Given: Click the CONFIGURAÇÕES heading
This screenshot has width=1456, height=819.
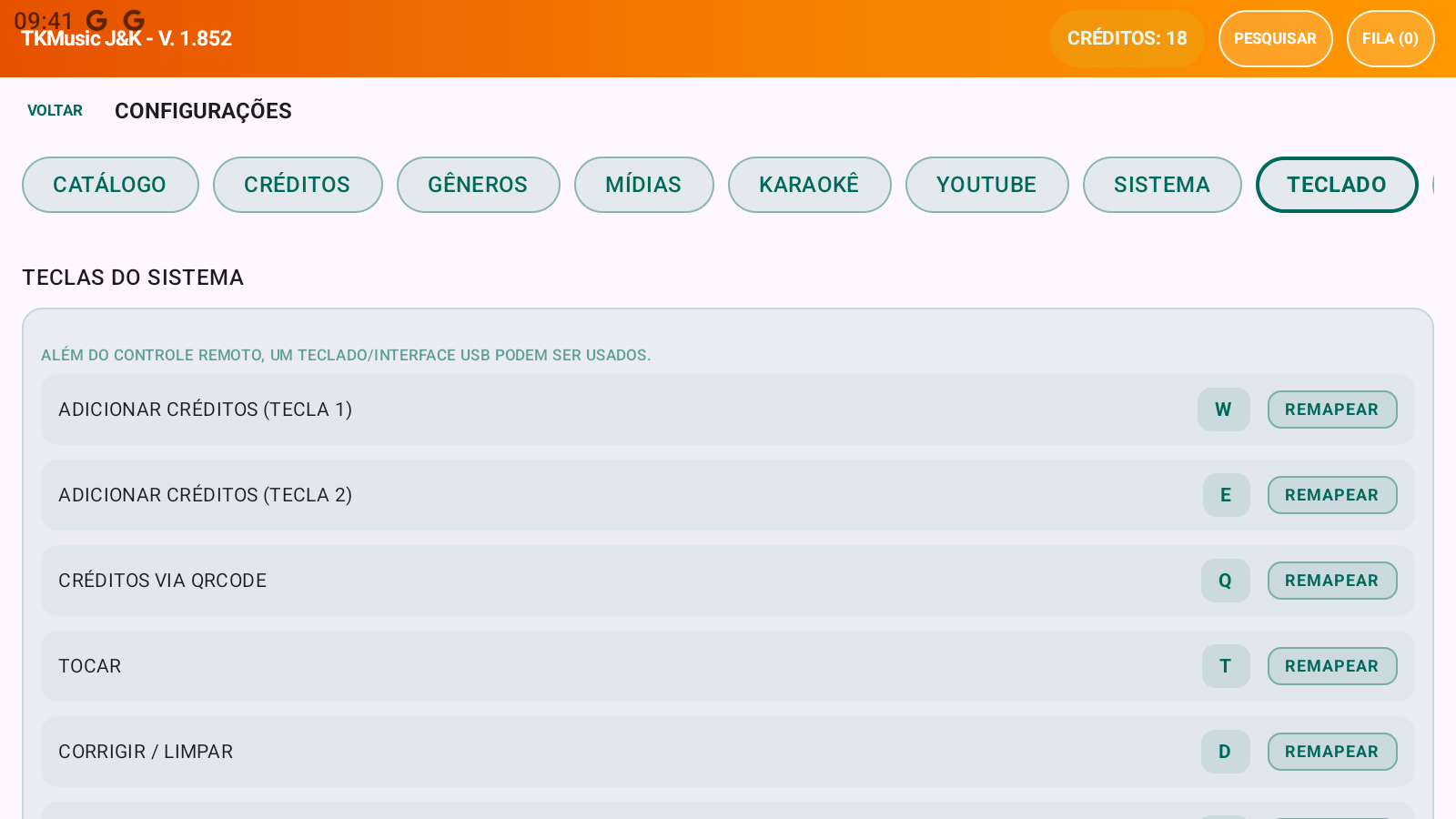Looking at the screenshot, I should [203, 111].
